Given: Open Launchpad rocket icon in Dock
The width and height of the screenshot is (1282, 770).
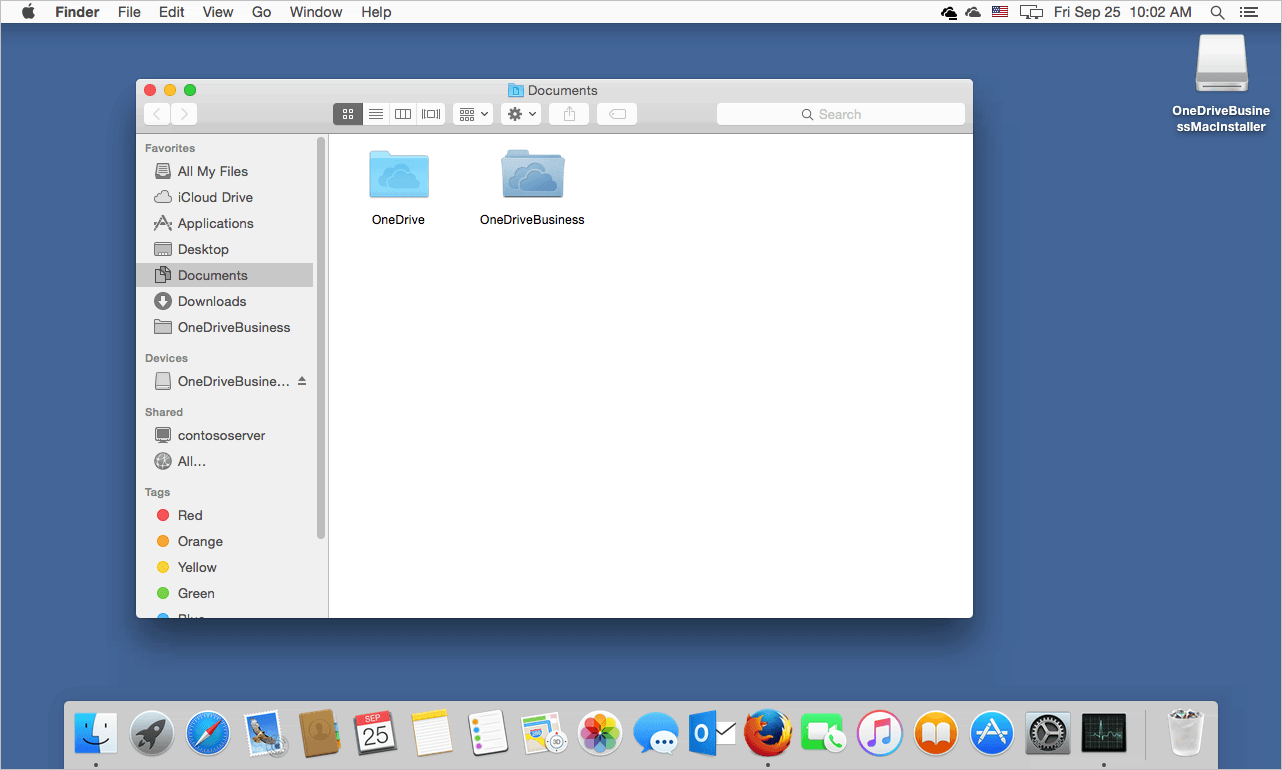Looking at the screenshot, I should click(152, 734).
